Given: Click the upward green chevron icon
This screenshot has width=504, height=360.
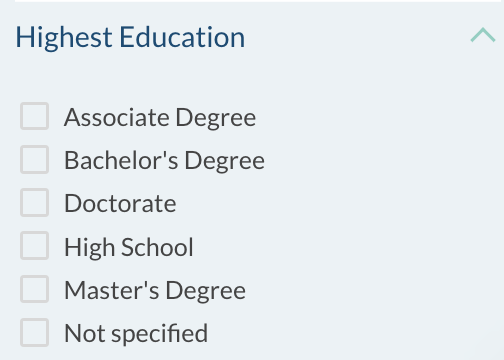Looking at the screenshot, I should click(x=483, y=35).
